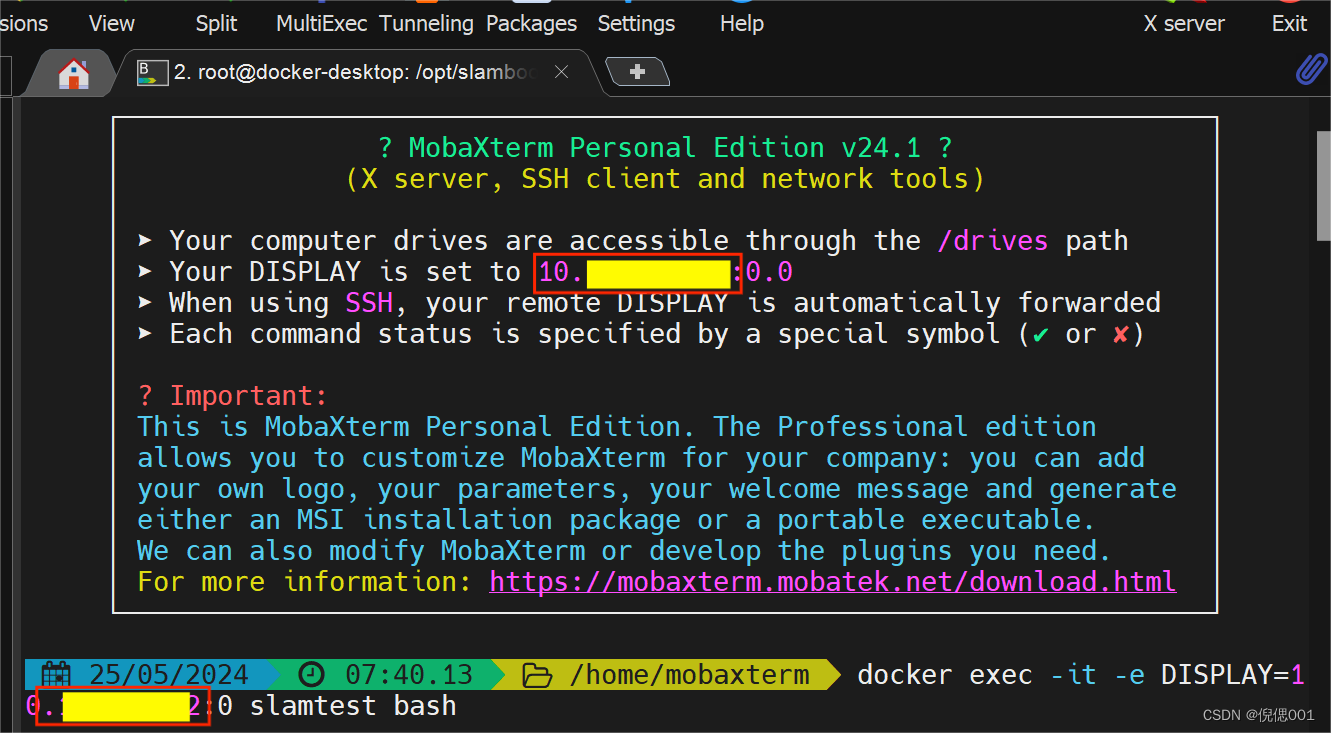Click the MobaXterm Personal Edition v24.1 title
Viewport: 1331px width, 733px height.
(x=664, y=148)
